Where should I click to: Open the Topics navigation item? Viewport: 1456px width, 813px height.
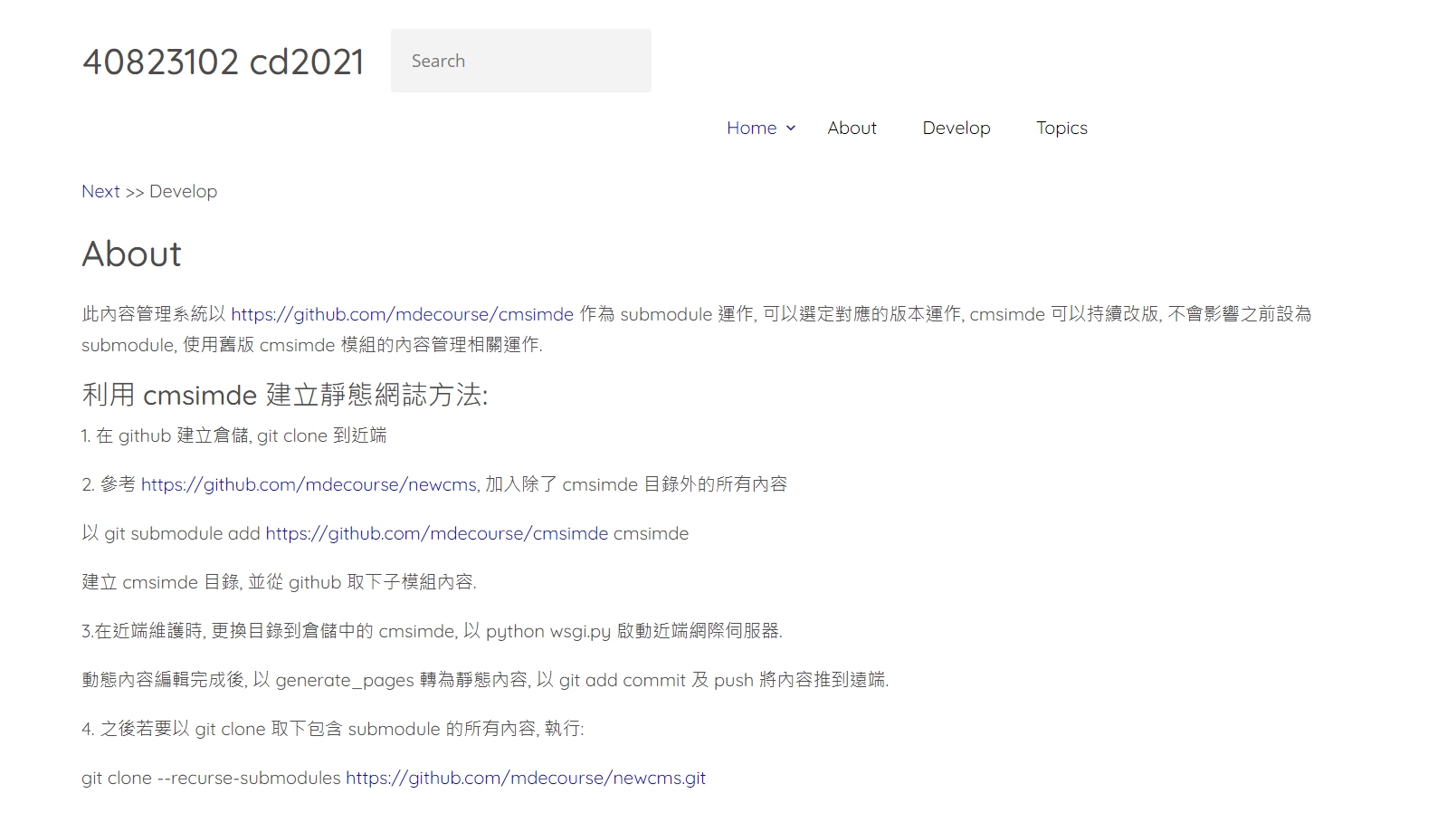pos(1061,128)
